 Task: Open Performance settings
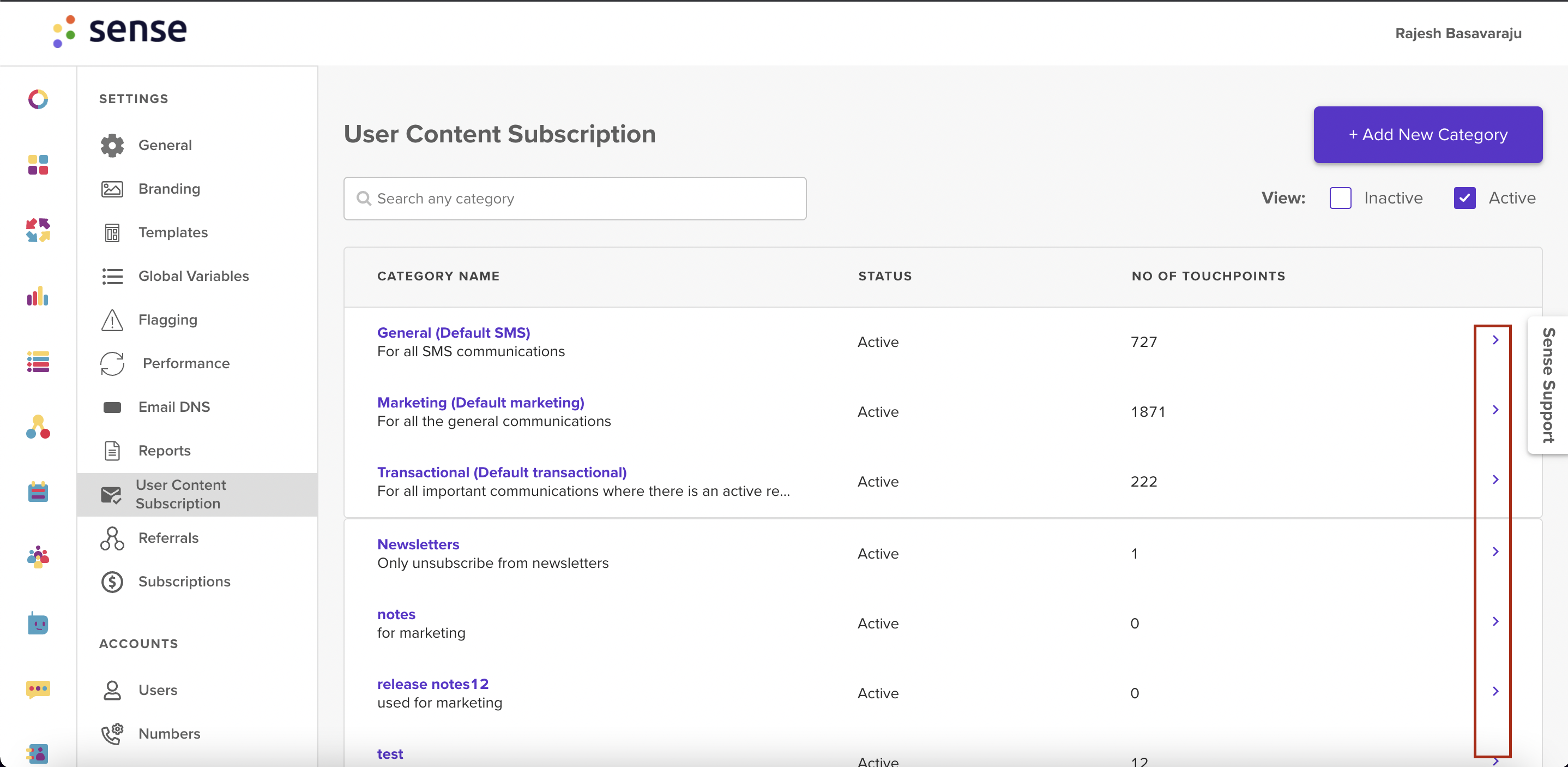[197, 364]
